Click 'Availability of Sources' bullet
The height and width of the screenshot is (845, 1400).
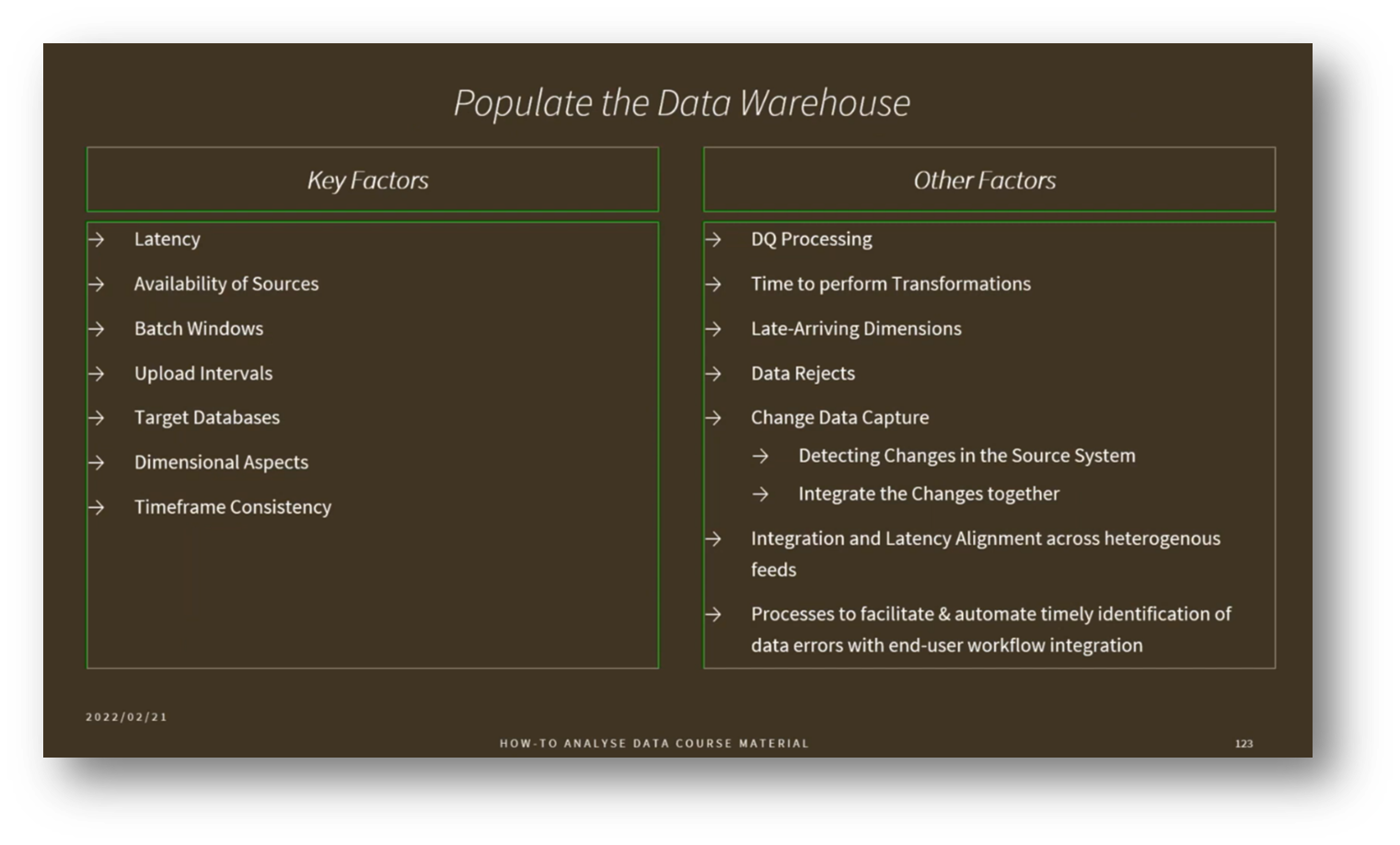point(226,284)
